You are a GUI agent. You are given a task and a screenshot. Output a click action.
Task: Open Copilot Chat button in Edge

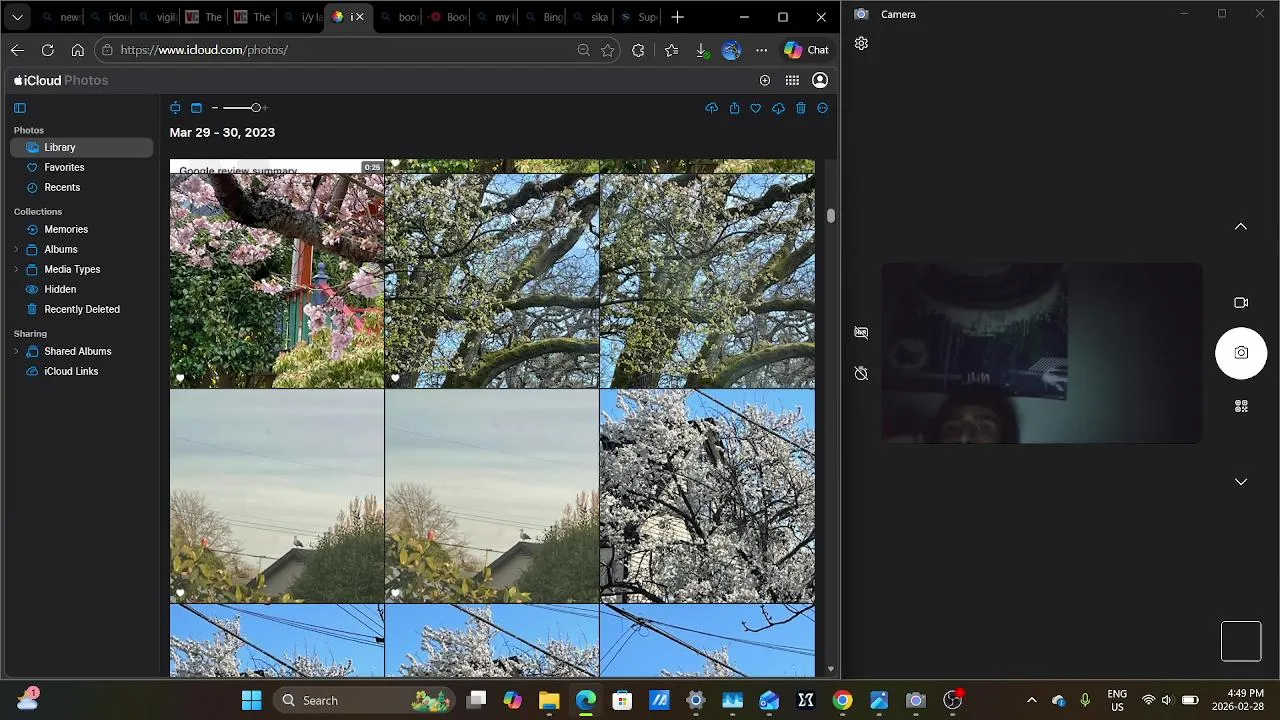coord(806,50)
